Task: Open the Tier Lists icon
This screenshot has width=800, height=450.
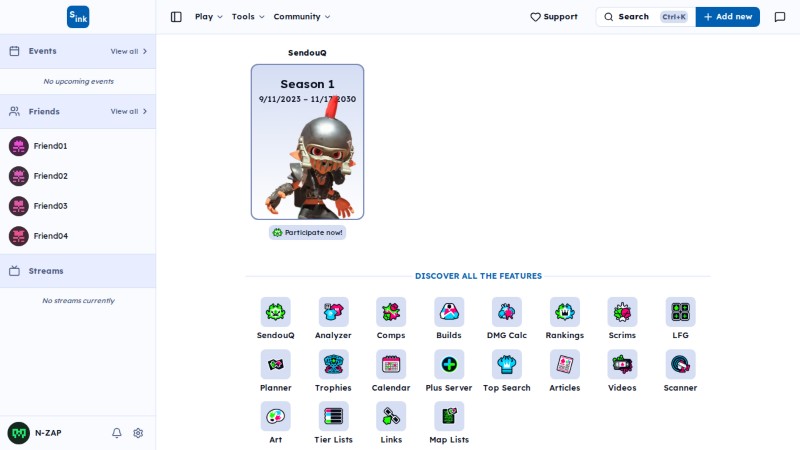Action: [333, 416]
